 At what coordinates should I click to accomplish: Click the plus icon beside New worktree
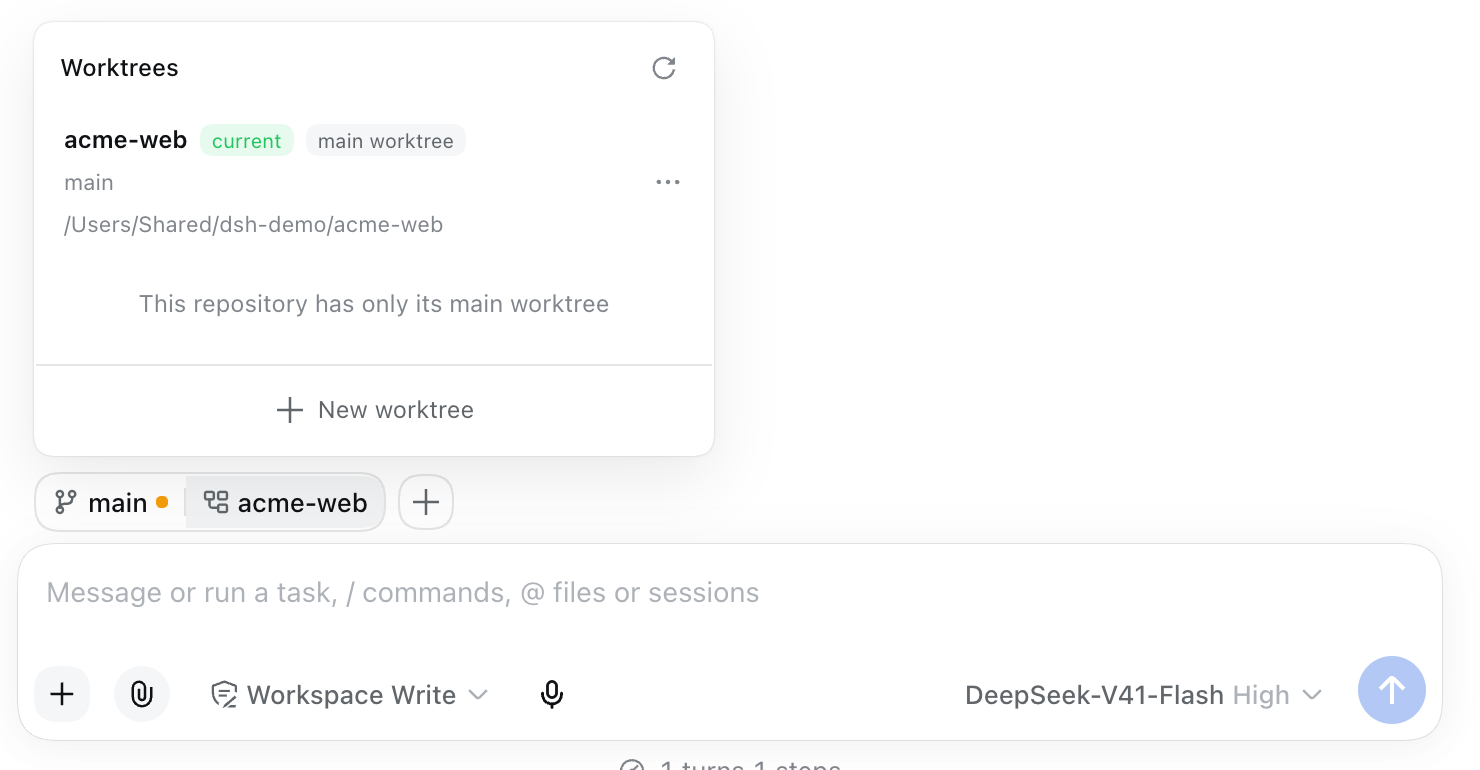pos(290,410)
